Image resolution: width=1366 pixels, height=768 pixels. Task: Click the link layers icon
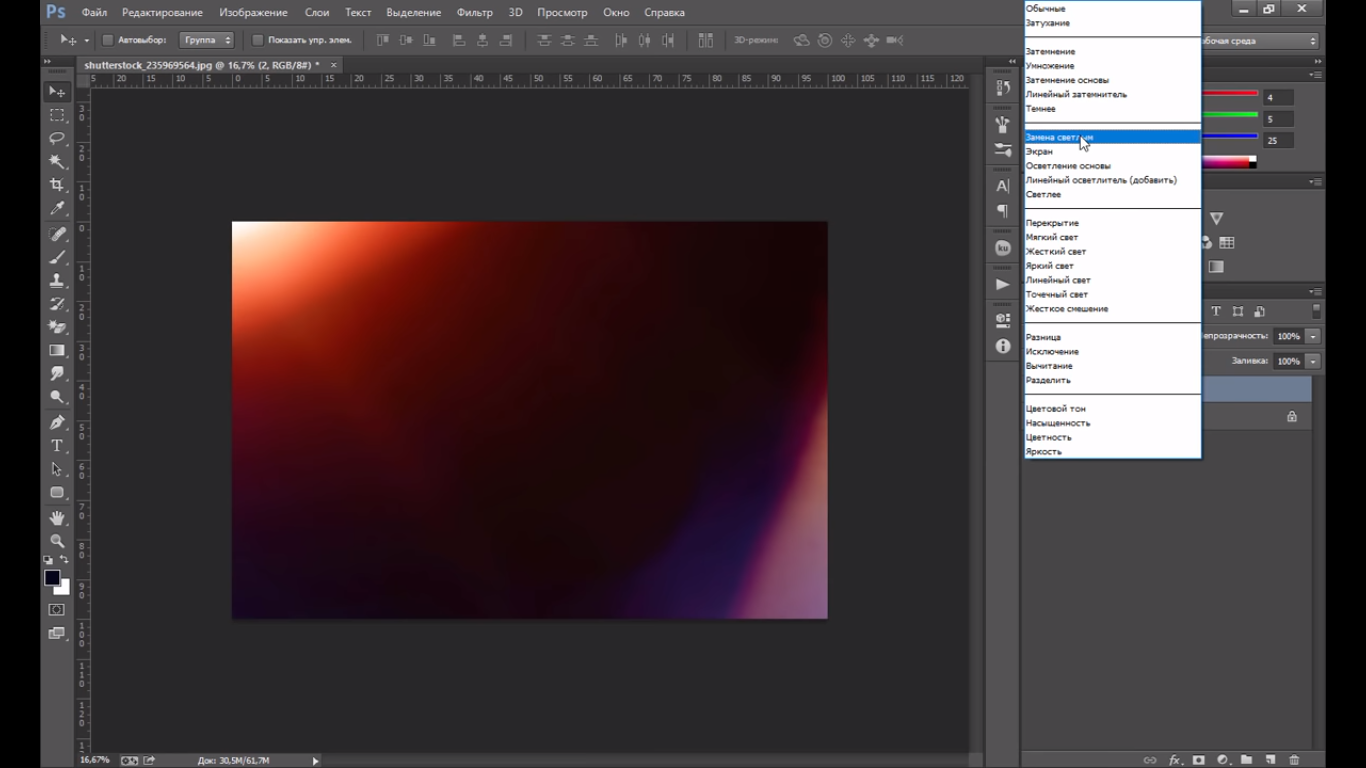pos(1150,761)
